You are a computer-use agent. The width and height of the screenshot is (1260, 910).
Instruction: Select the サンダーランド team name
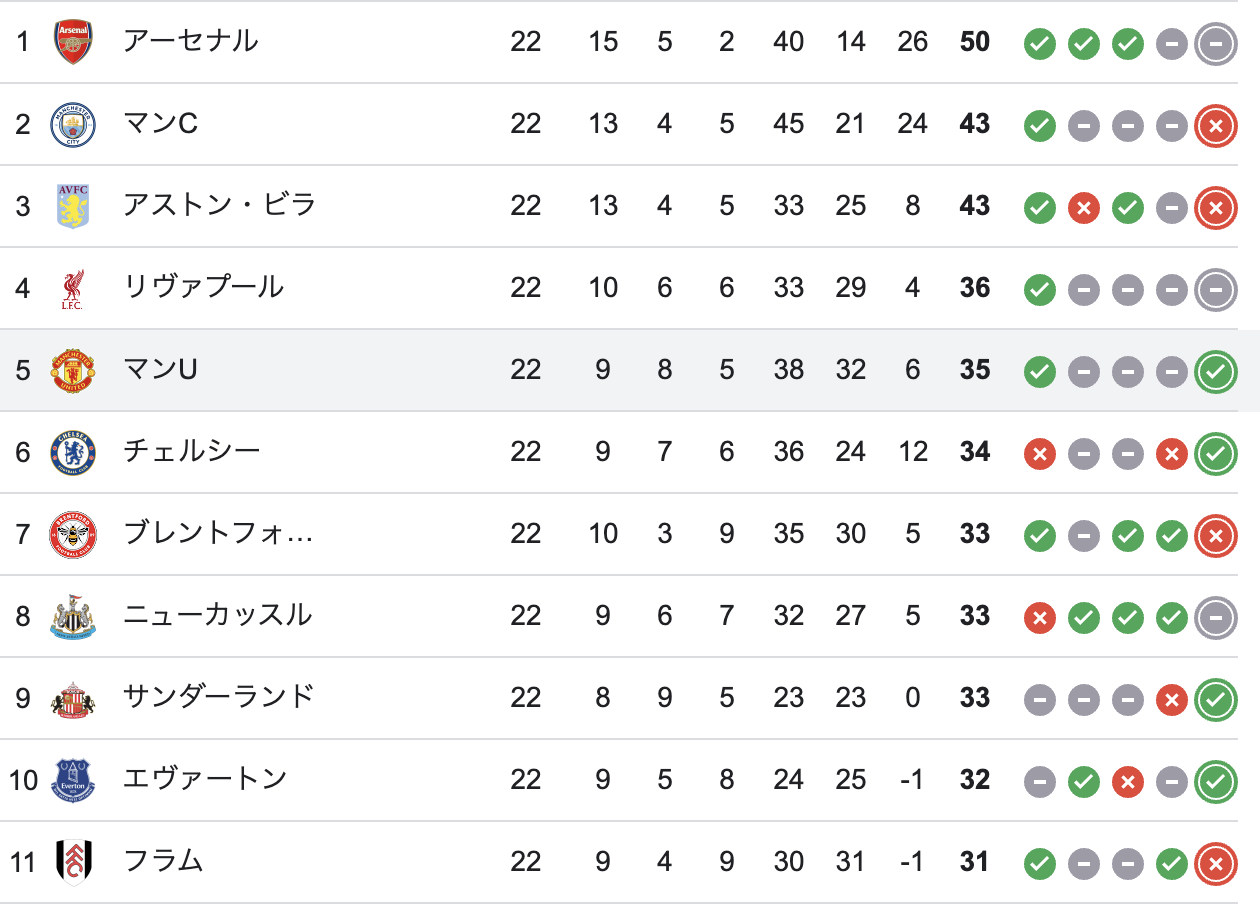coord(219,697)
